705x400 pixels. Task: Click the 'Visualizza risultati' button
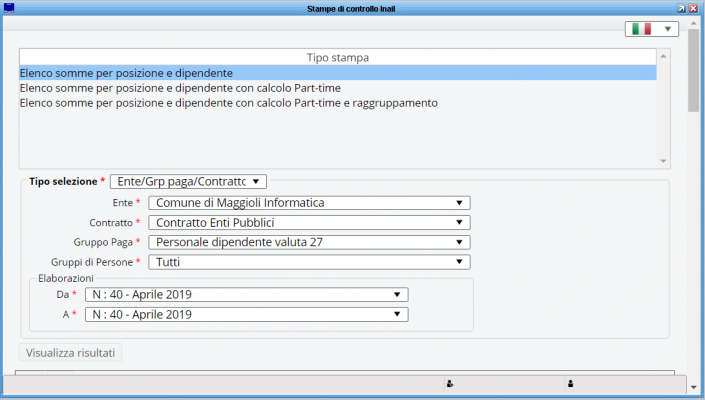tap(71, 353)
